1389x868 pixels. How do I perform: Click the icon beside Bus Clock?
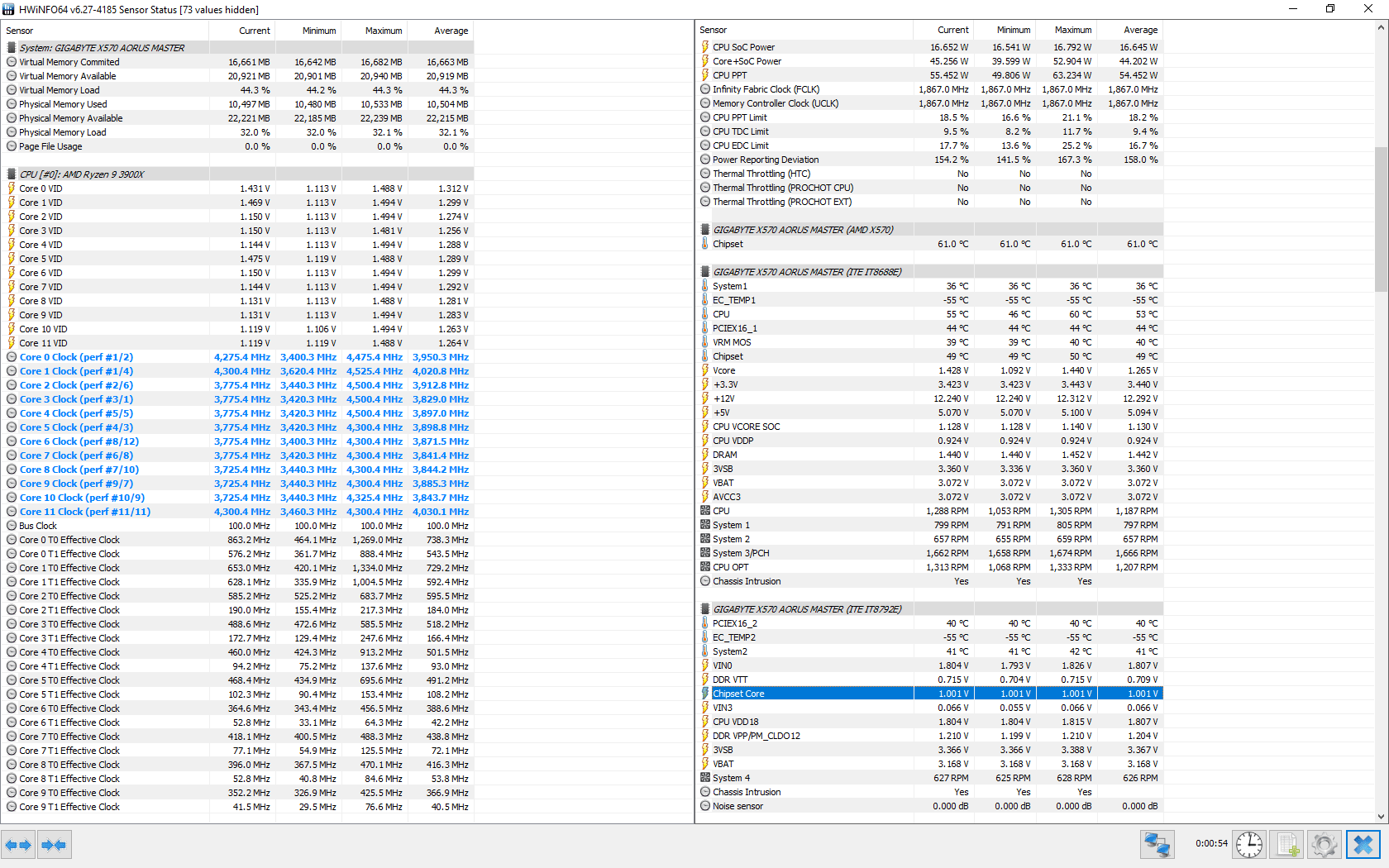pyautogui.click(x=12, y=526)
